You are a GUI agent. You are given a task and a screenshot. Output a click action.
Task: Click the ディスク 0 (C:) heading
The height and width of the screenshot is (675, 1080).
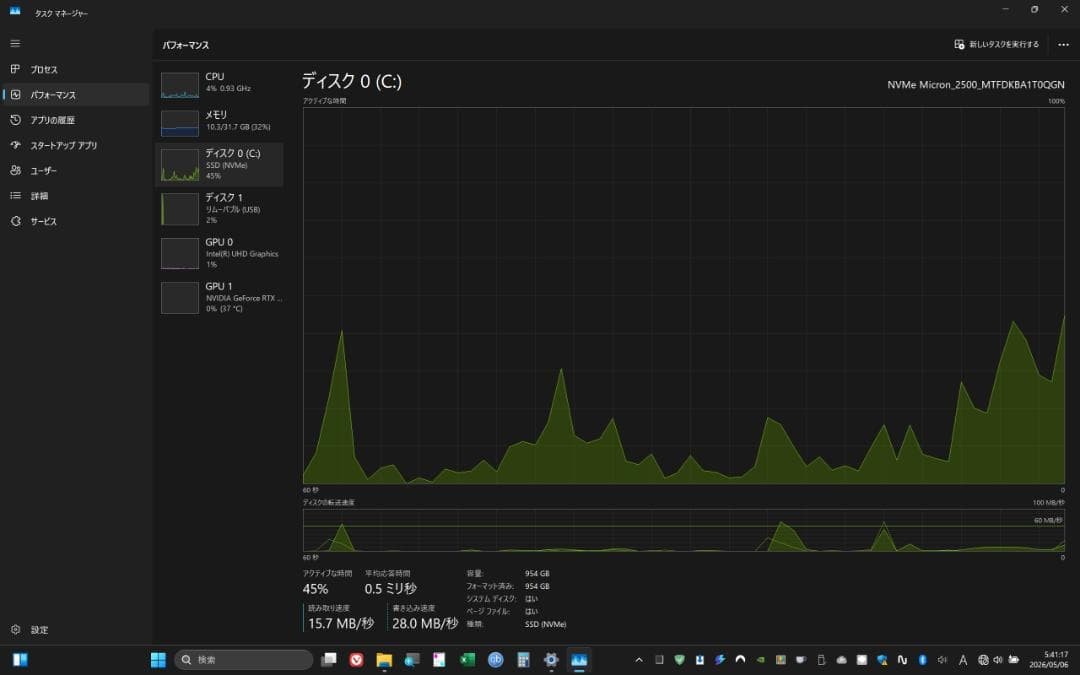(351, 81)
